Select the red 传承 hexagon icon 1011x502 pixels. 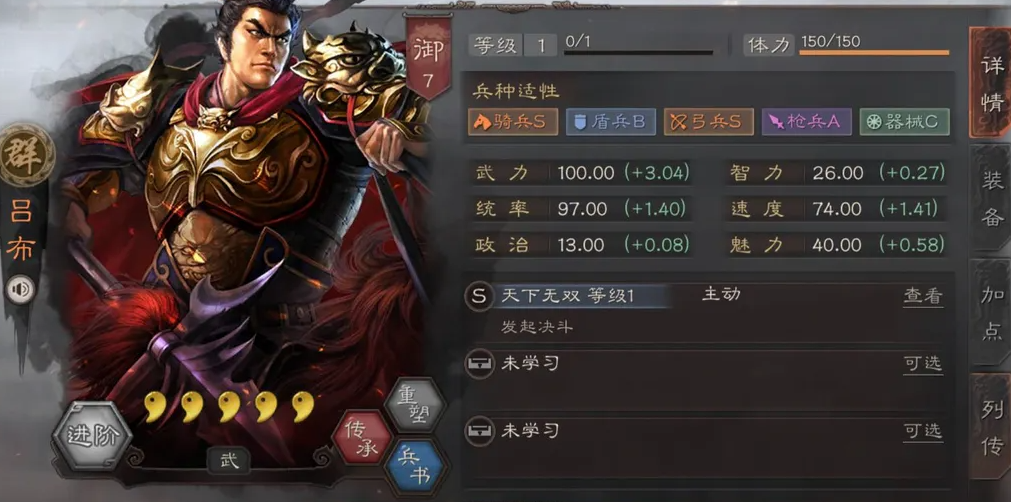pyautogui.click(x=361, y=438)
